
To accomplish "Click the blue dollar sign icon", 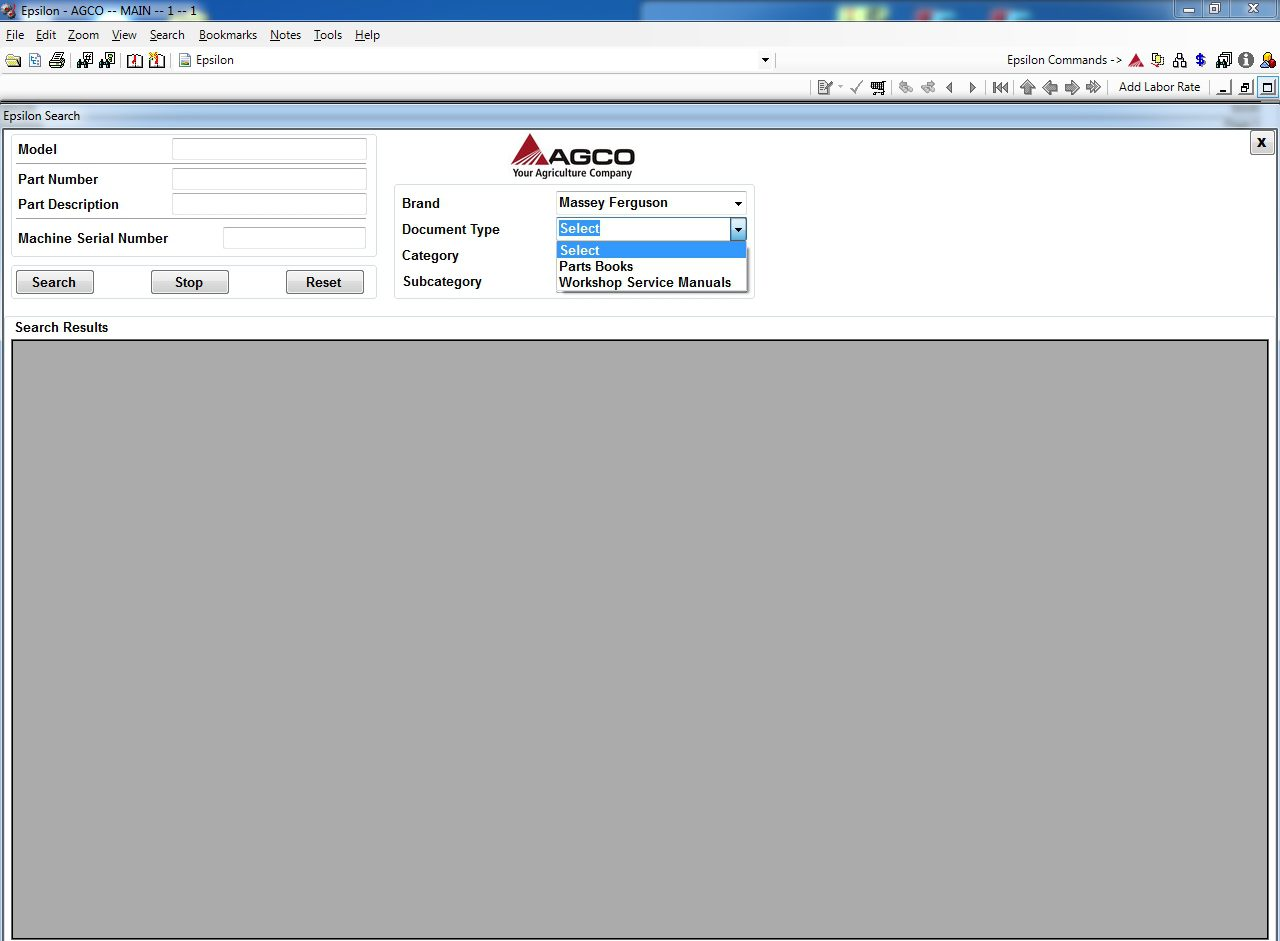I will coord(1201,60).
